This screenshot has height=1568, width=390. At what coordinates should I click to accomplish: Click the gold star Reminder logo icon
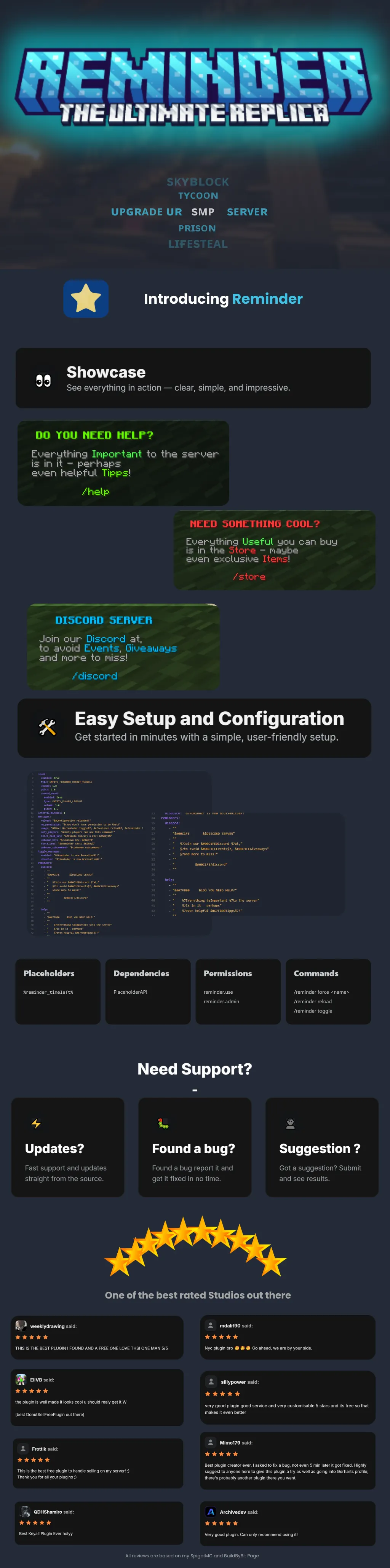(x=86, y=299)
